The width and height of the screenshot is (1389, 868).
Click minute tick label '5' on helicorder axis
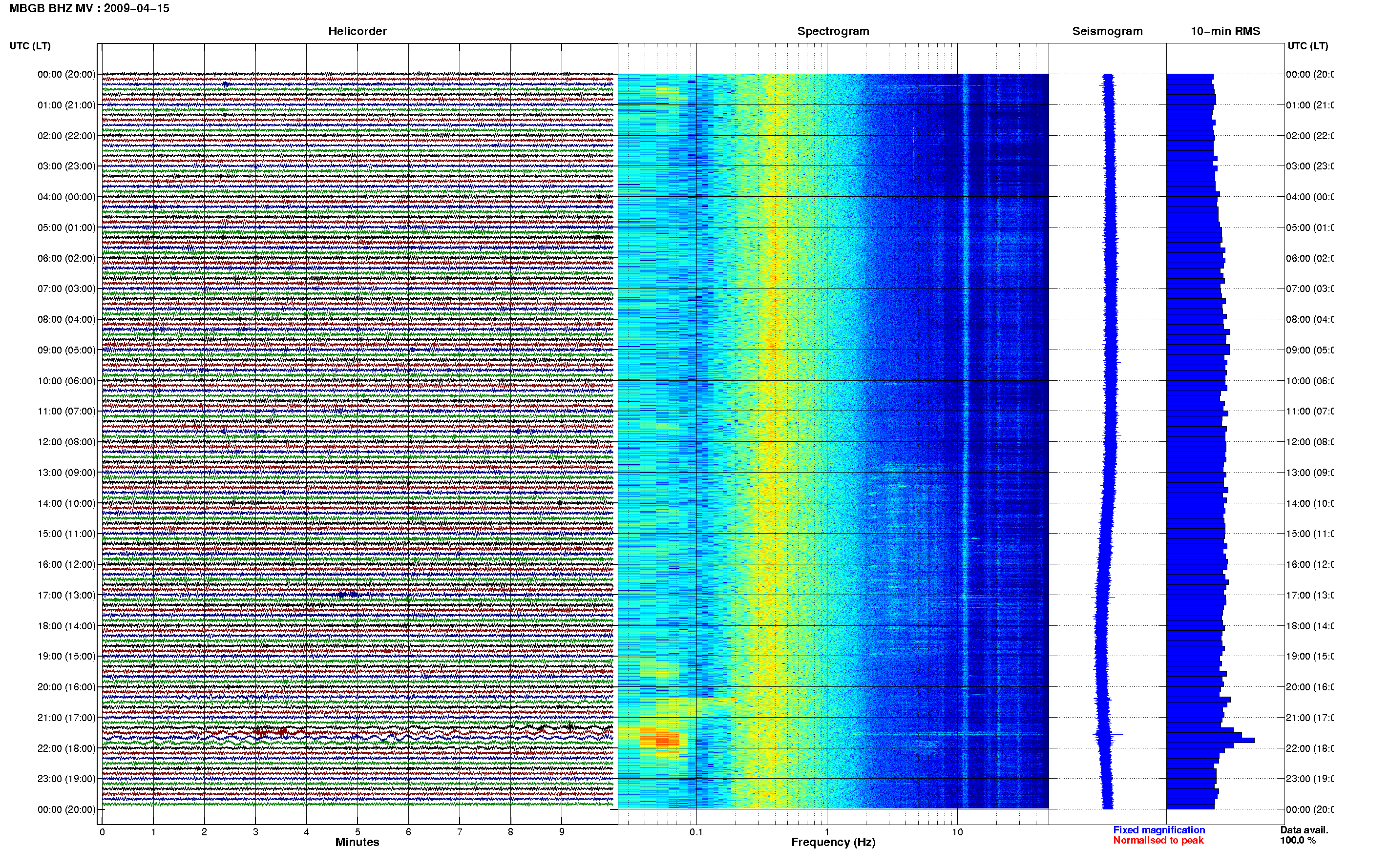[x=357, y=832]
